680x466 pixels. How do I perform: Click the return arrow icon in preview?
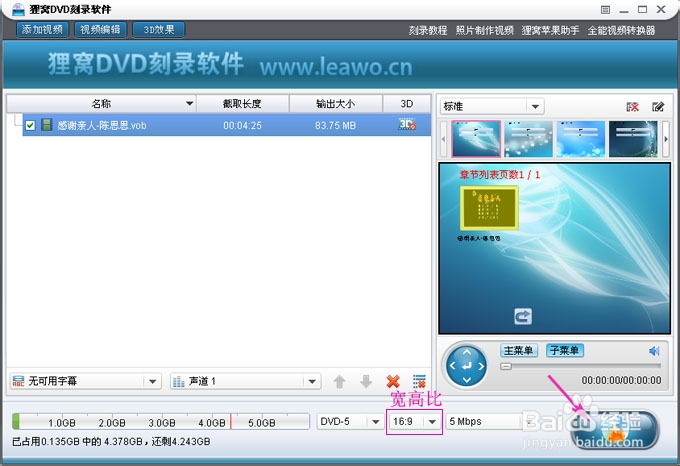click(x=523, y=316)
